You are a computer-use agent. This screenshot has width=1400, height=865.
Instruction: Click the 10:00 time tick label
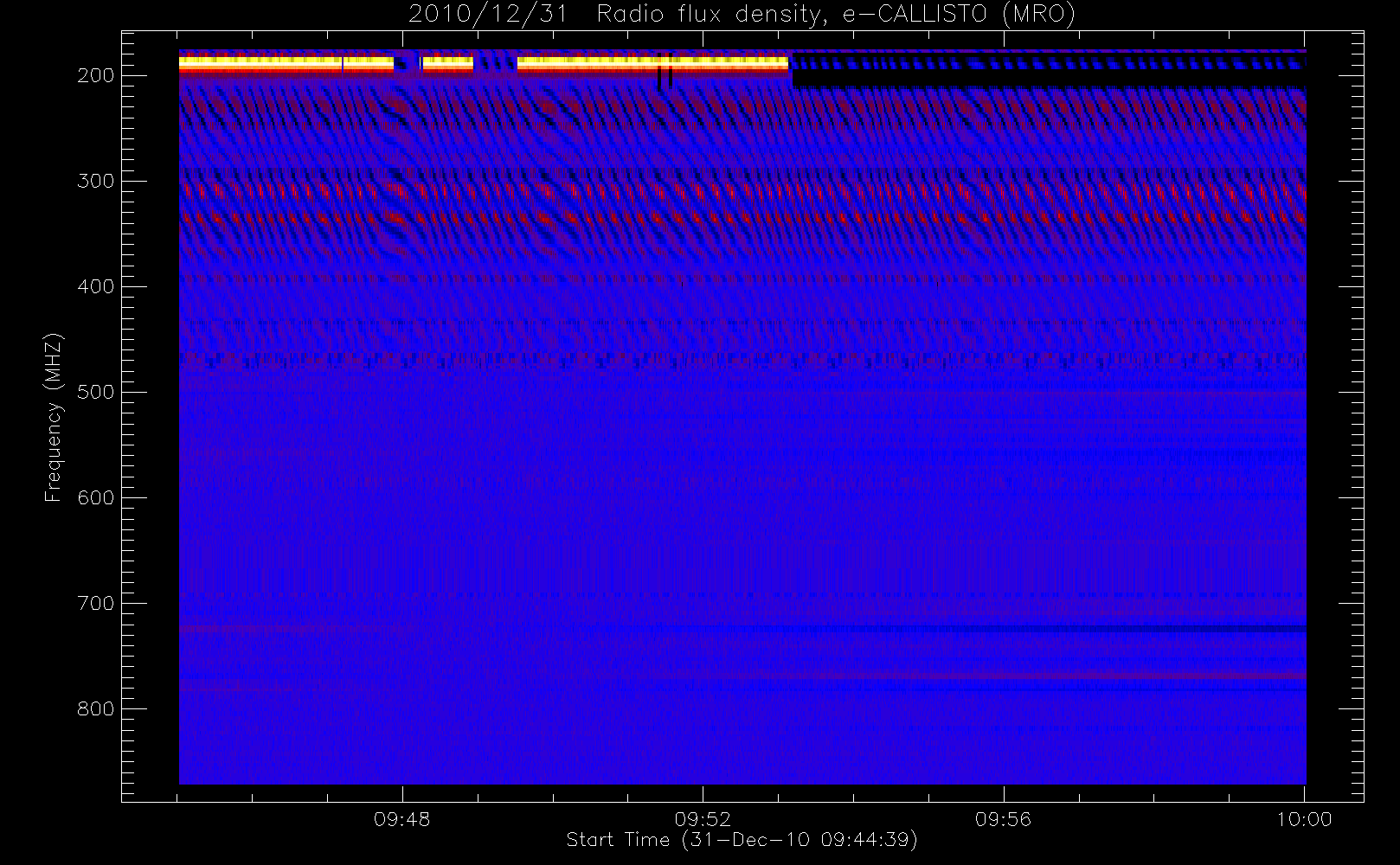tap(1304, 818)
